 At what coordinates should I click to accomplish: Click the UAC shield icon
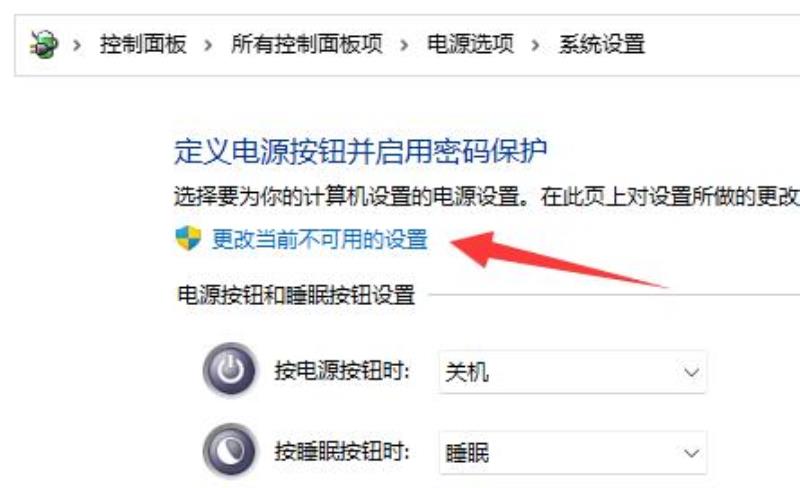[x=188, y=238]
